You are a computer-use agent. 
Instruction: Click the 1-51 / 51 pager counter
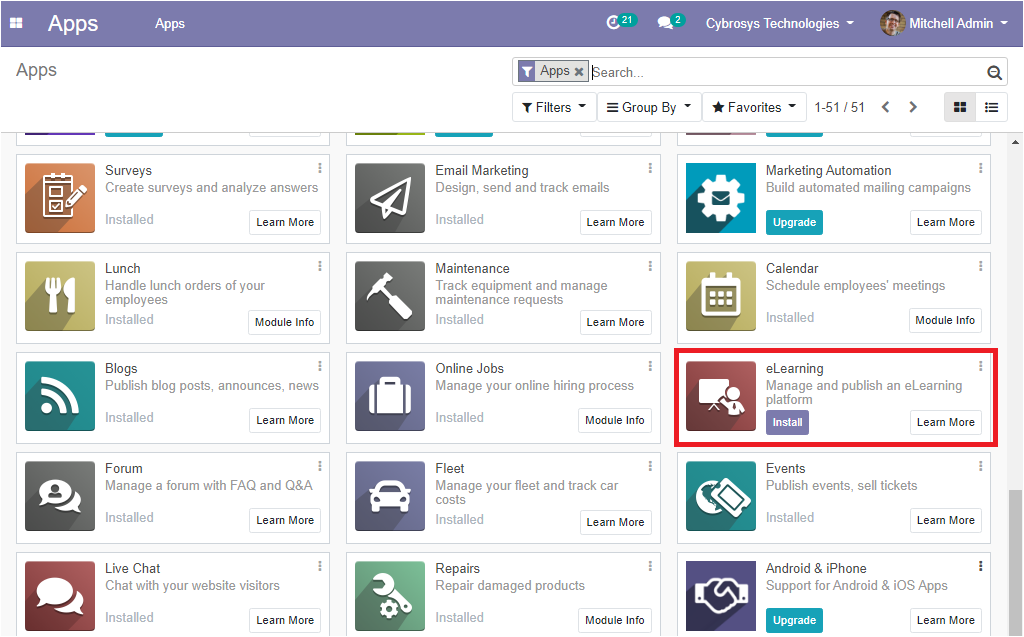point(839,107)
